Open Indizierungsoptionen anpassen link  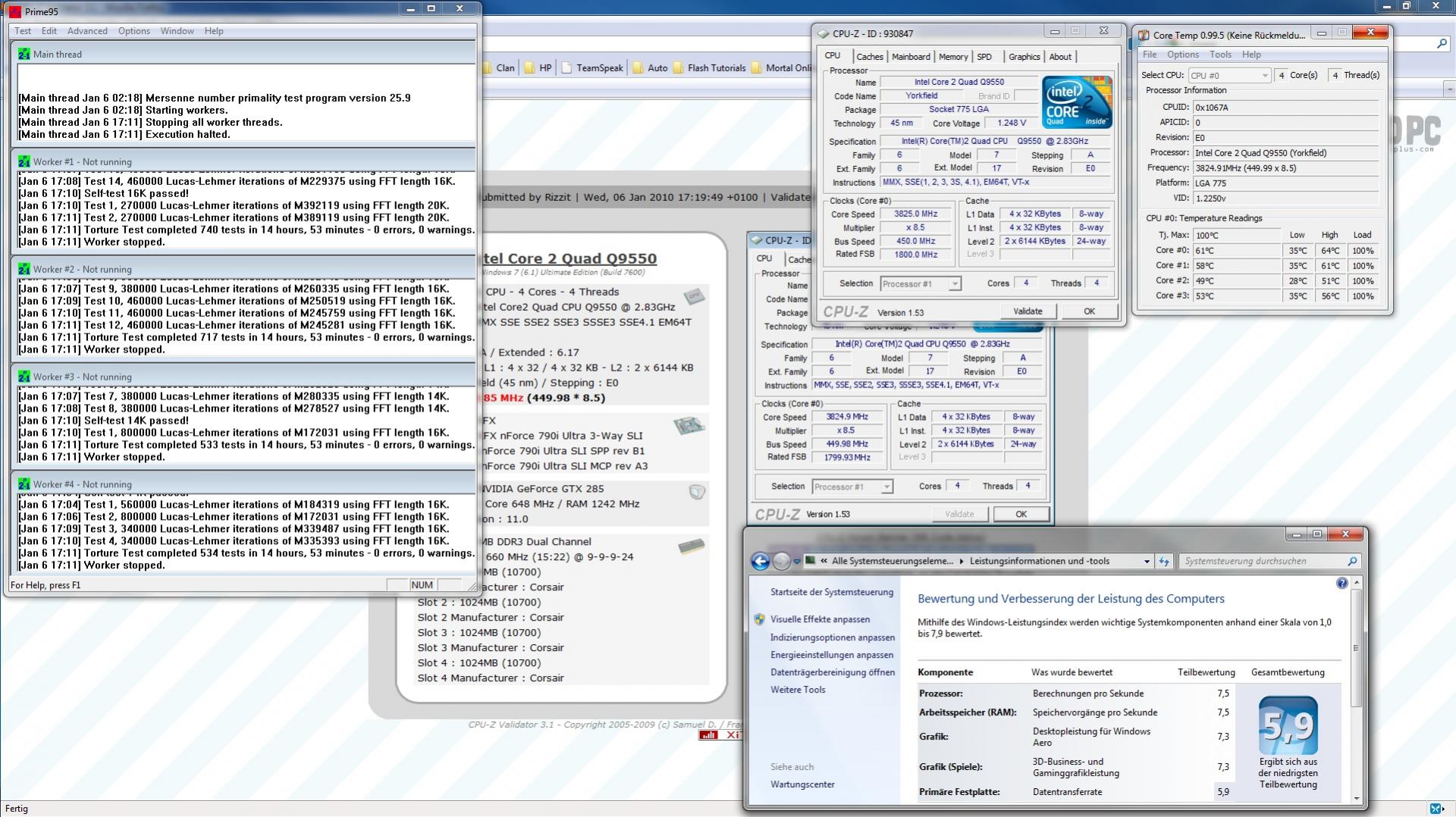click(833, 637)
